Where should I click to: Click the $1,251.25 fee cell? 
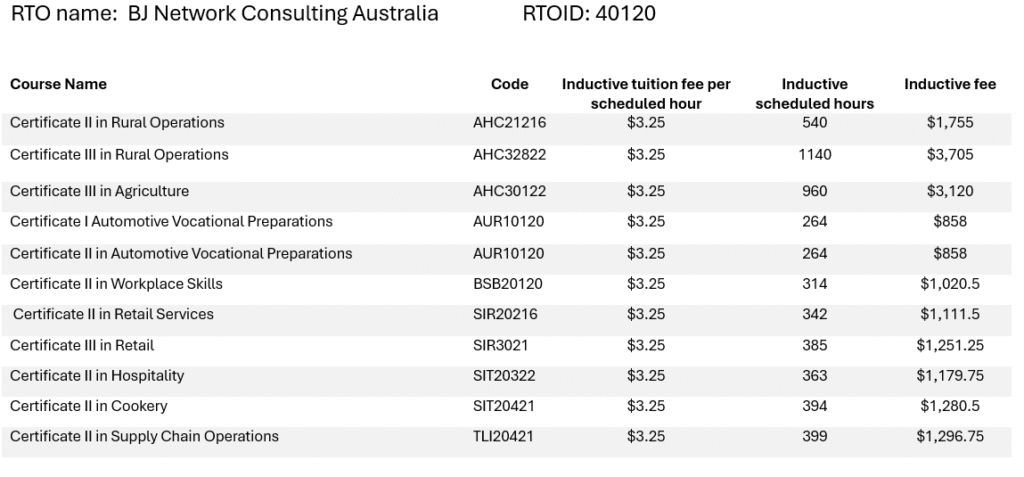[x=950, y=345]
